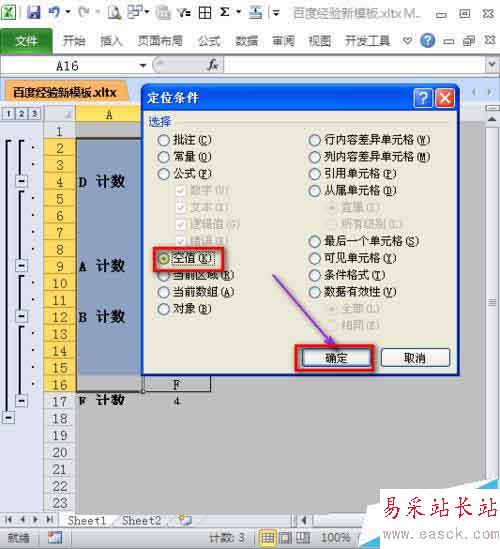
Task: Collapse the outline group at row 17
Action: (21, 401)
